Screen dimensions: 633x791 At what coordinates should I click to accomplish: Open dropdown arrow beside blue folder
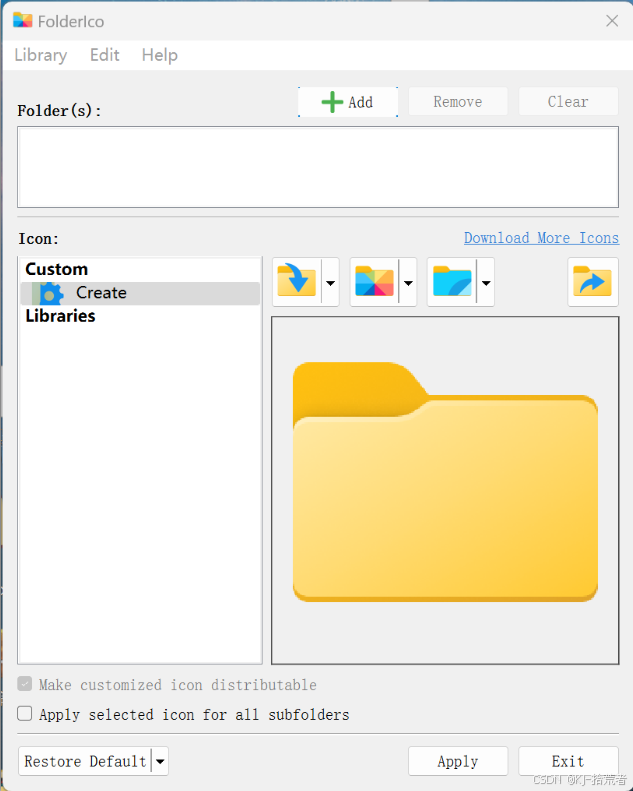pos(485,283)
